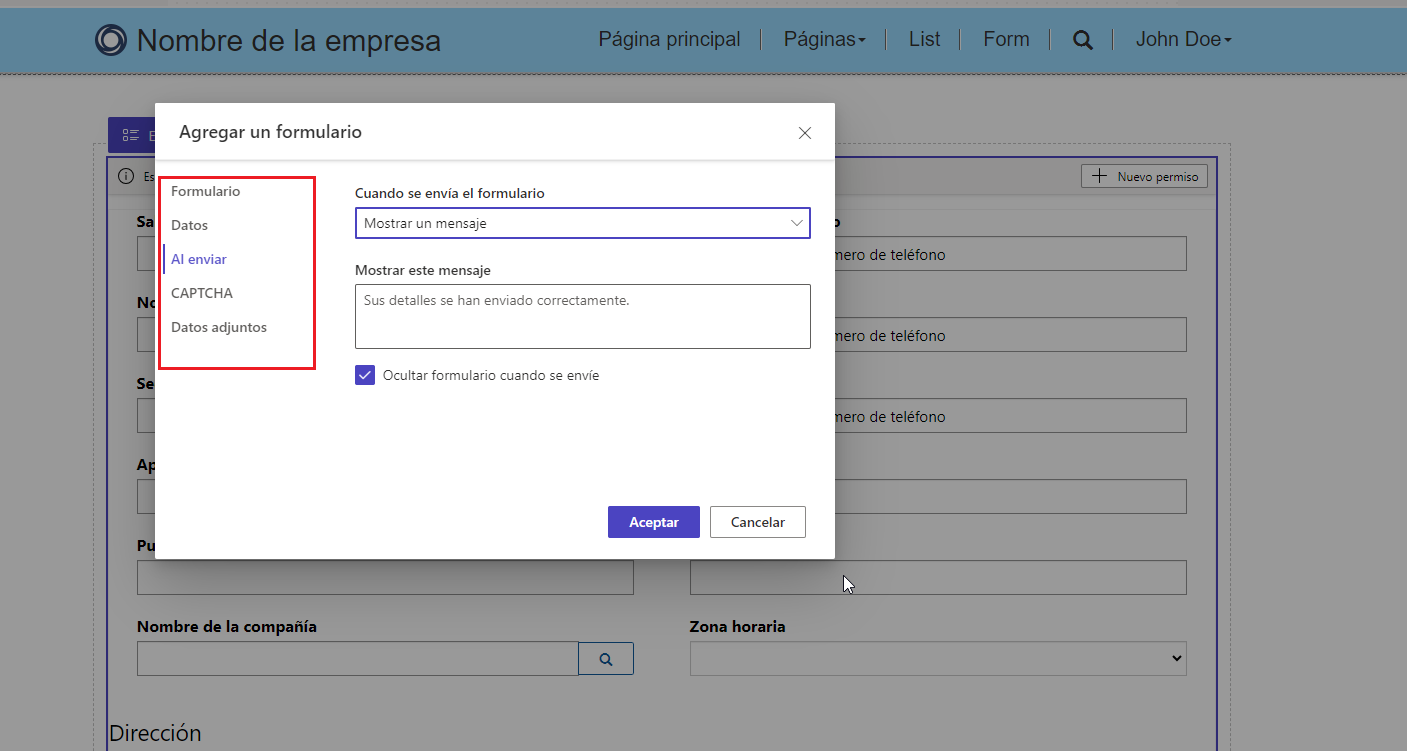
Task: Open the List page link
Action: click(x=925, y=39)
